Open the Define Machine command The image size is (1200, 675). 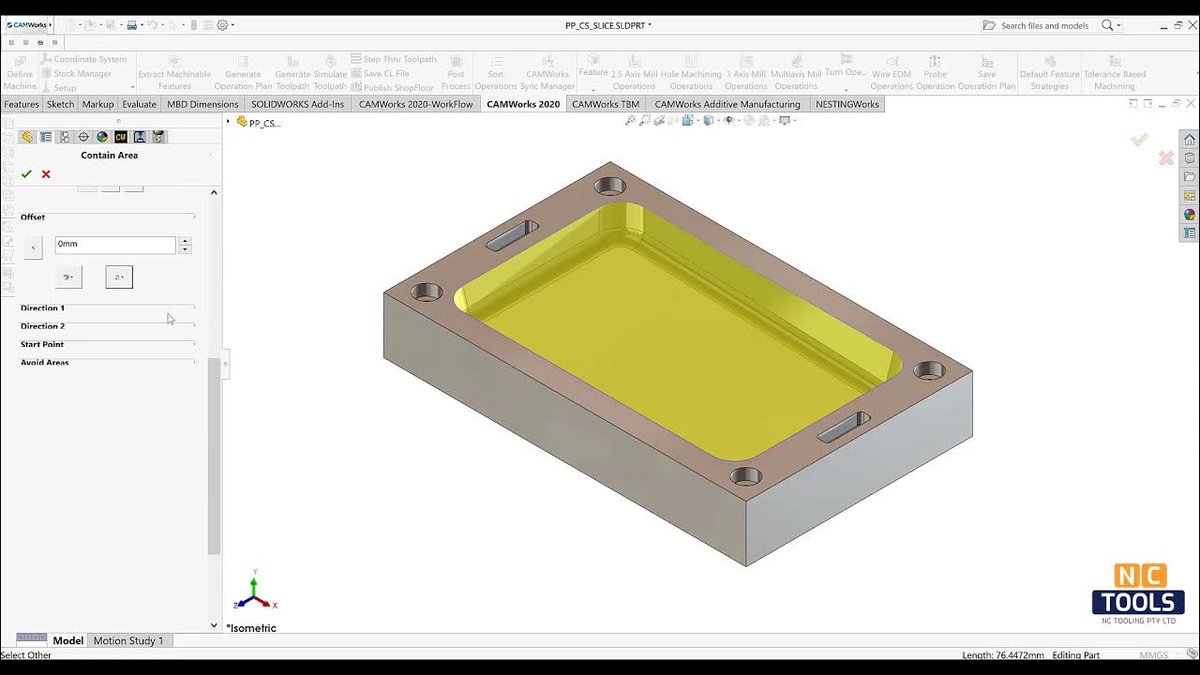pos(19,73)
